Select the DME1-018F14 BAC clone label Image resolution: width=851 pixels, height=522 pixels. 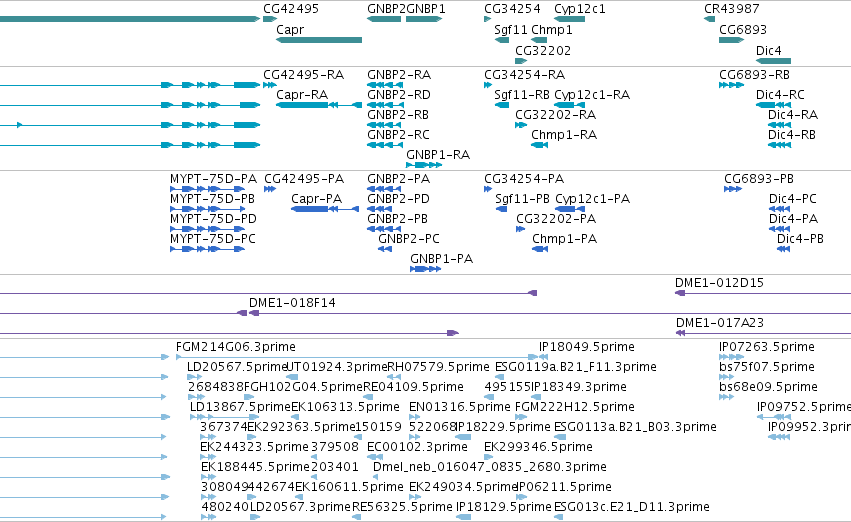coord(292,303)
